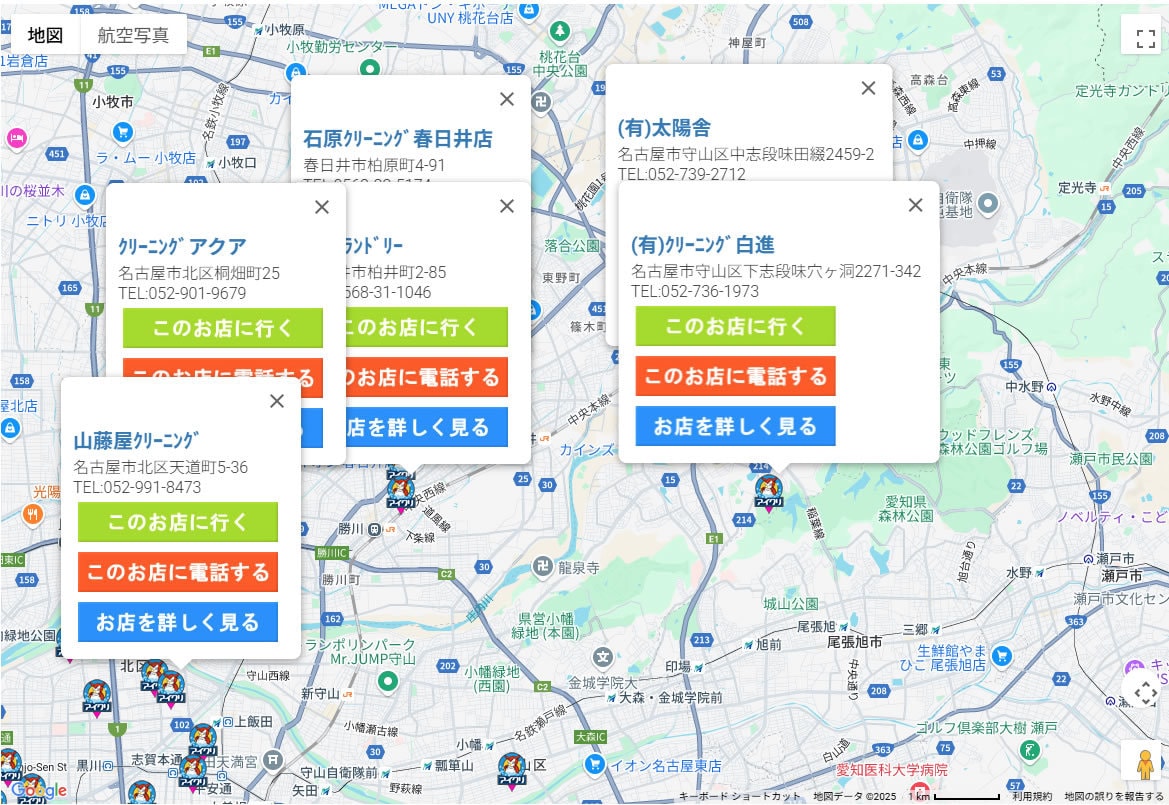Toggle fullscreen map view
This screenshot has width=1169, height=805.
[1145, 38]
